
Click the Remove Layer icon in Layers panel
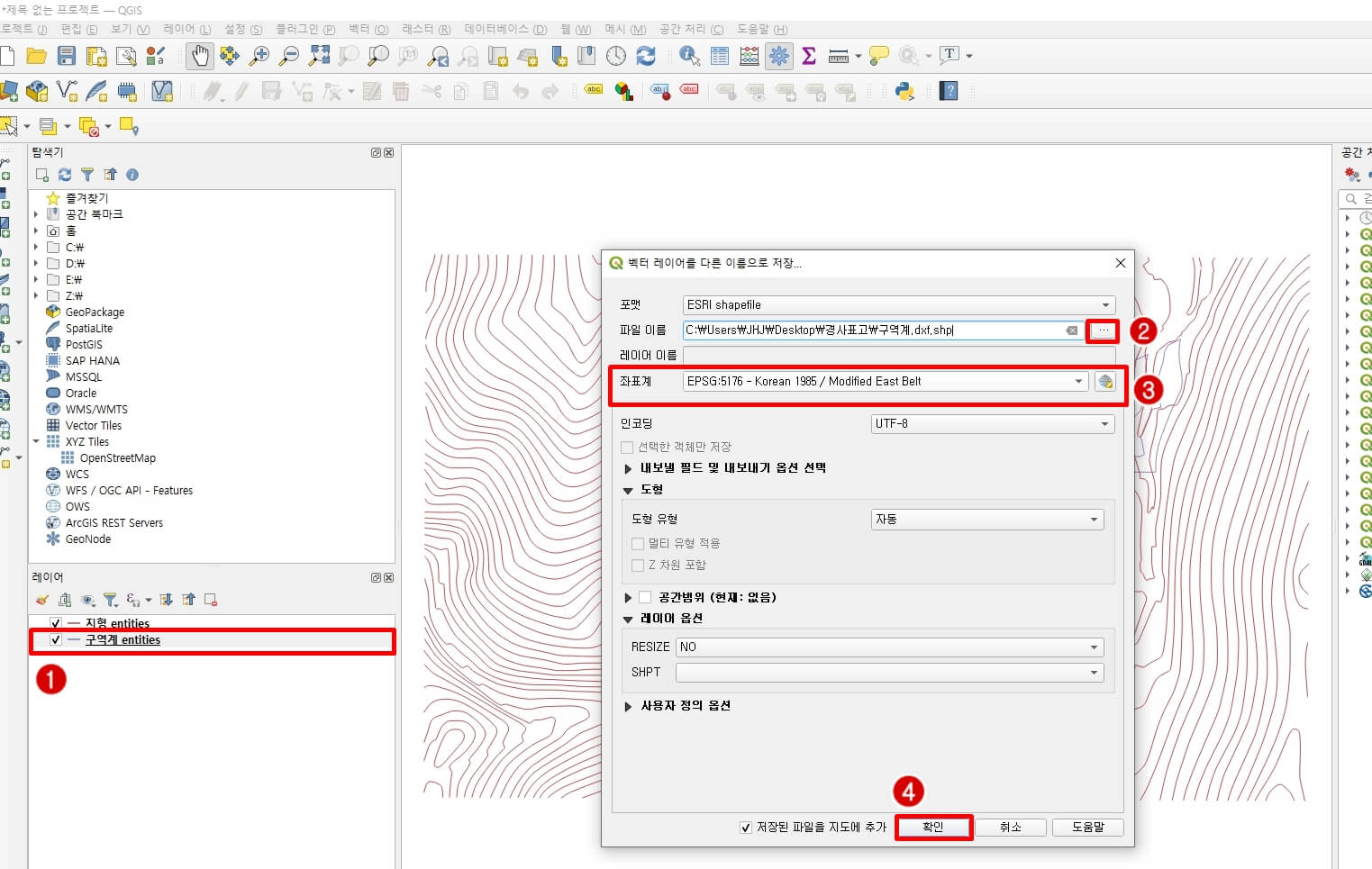tap(211, 600)
